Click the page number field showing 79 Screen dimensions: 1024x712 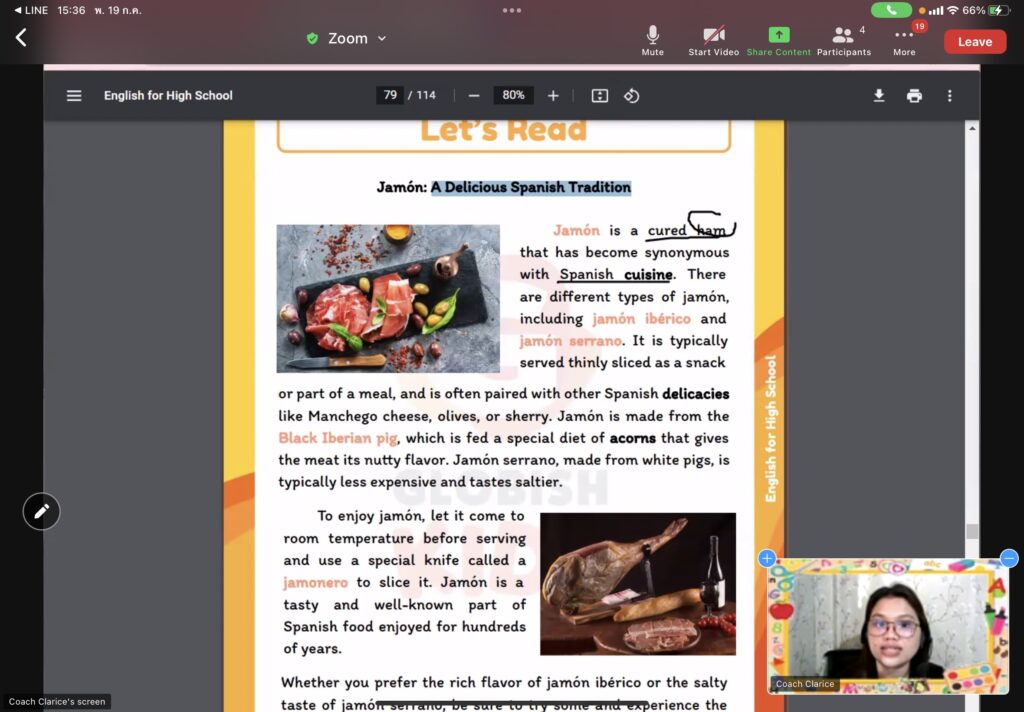pyautogui.click(x=390, y=96)
